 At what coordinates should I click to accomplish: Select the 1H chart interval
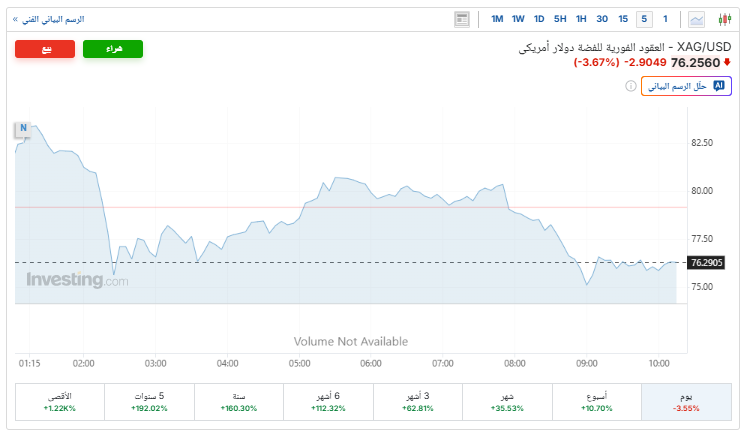pos(581,19)
